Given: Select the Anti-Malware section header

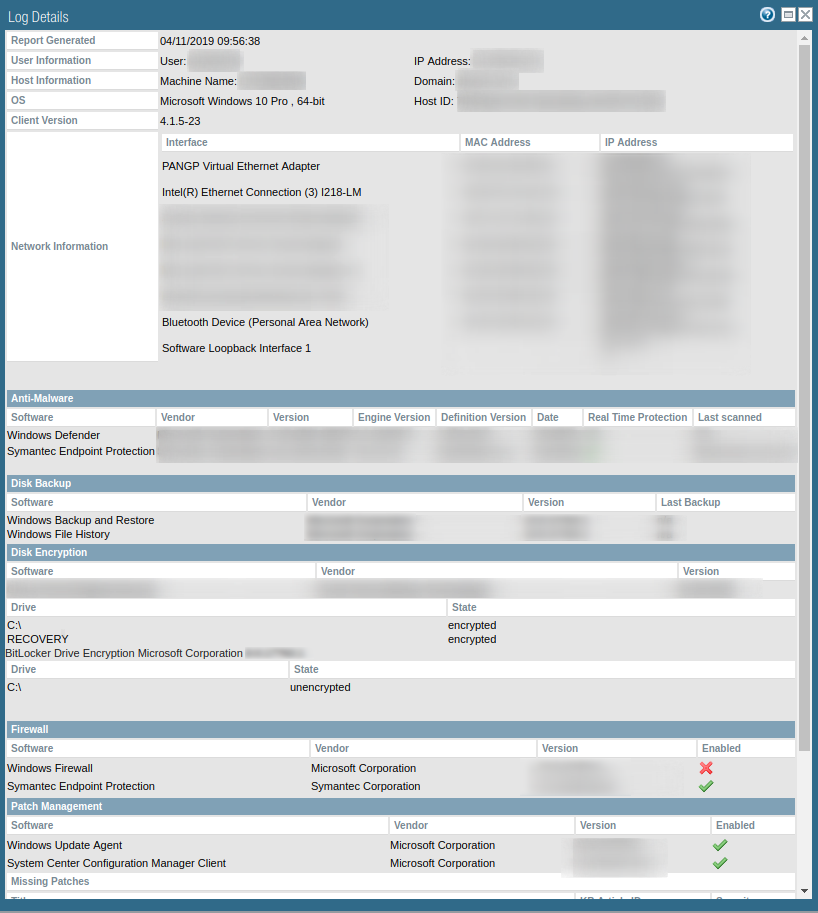Looking at the screenshot, I should tap(401, 398).
